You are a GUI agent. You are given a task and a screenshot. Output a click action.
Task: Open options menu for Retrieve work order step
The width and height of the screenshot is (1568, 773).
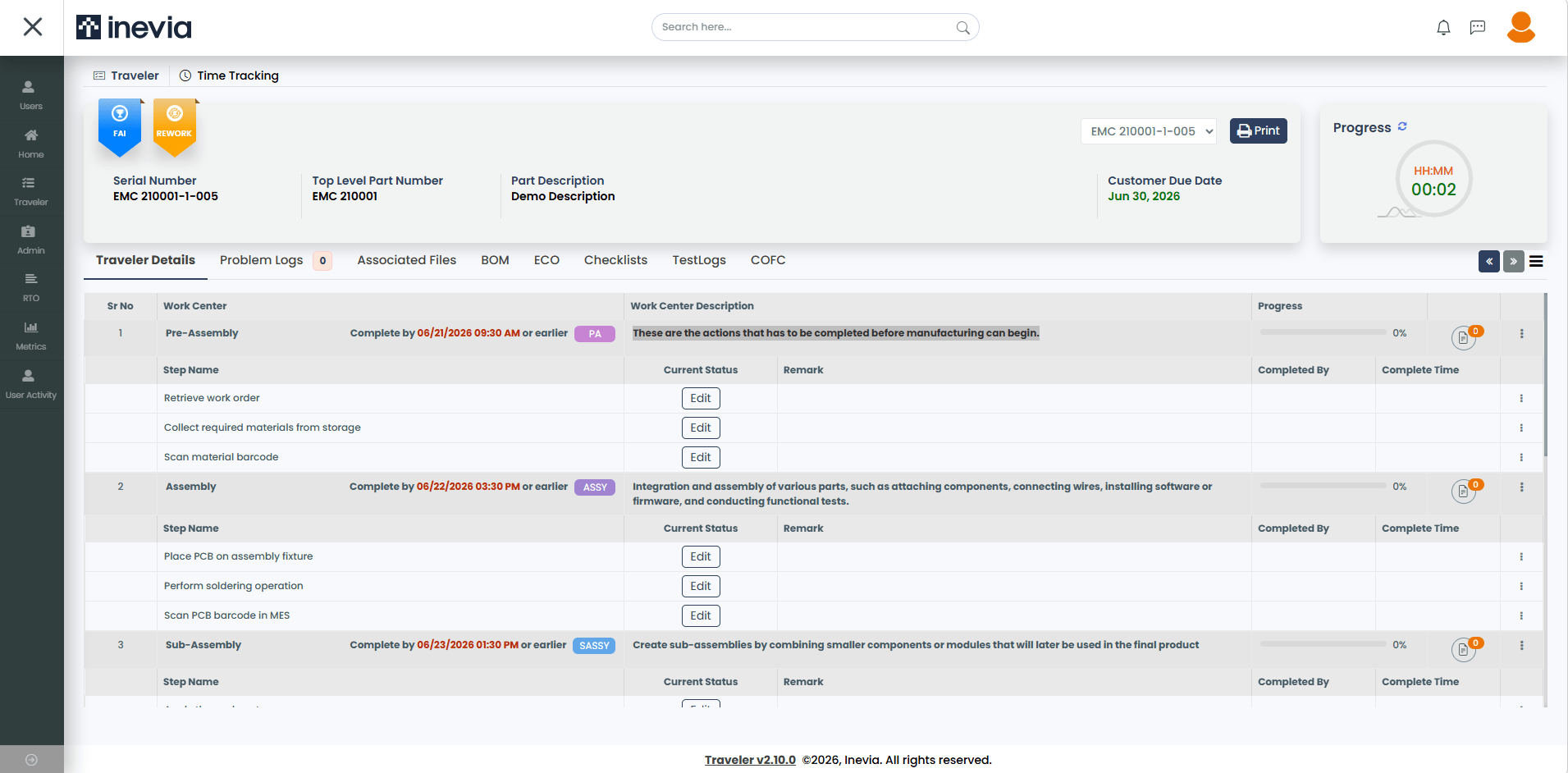[1521, 398]
